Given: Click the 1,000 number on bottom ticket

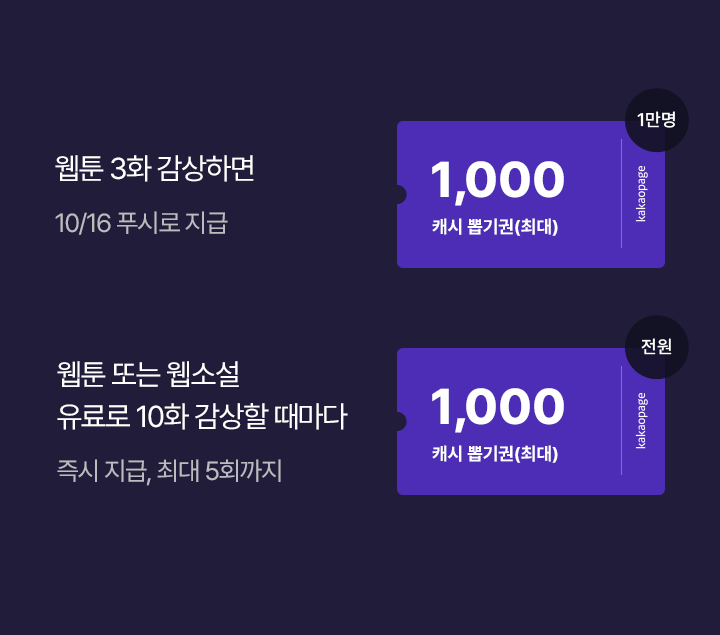Looking at the screenshot, I should pyautogui.click(x=497, y=407).
